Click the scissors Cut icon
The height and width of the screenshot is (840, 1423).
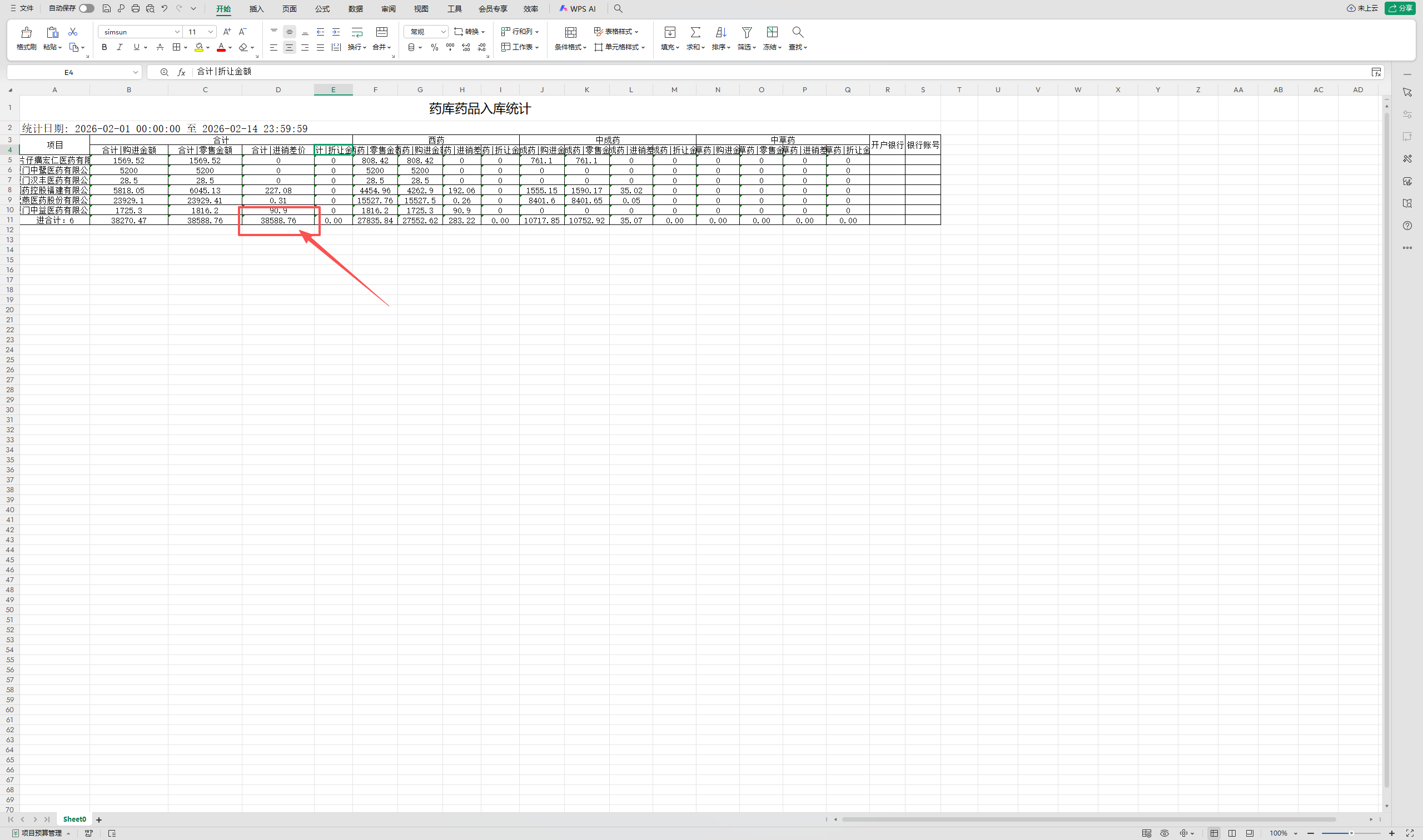[72, 32]
